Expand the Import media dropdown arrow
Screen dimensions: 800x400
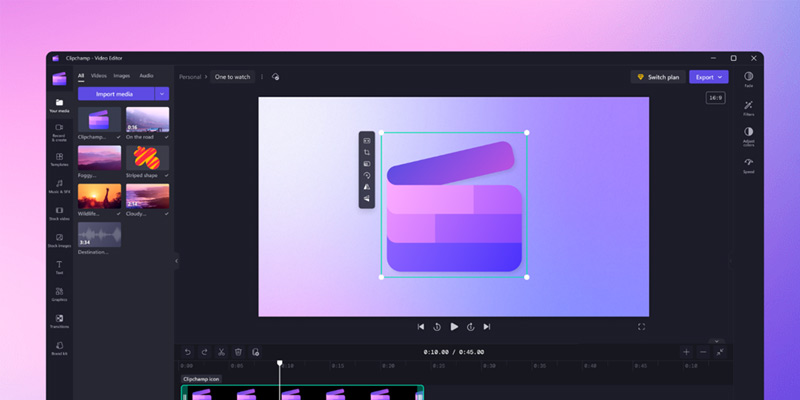162,94
